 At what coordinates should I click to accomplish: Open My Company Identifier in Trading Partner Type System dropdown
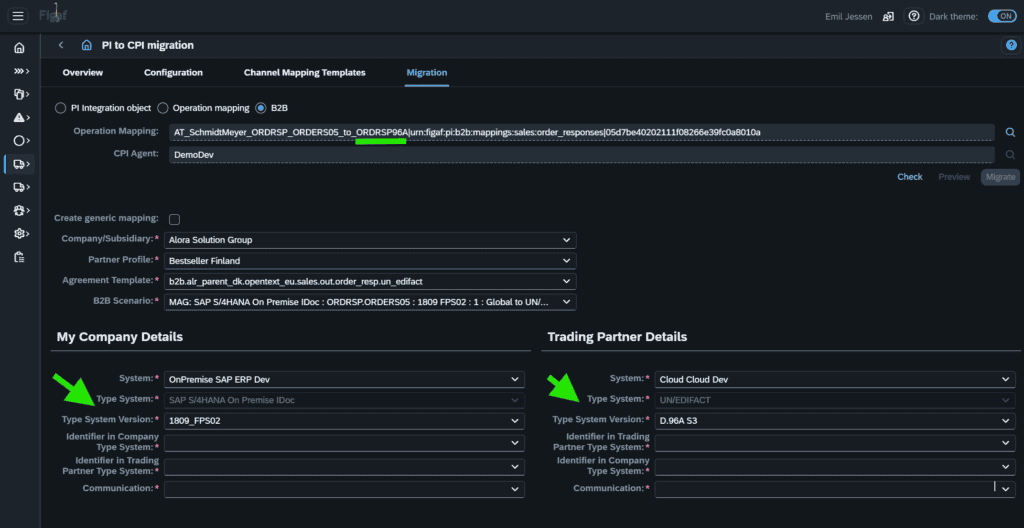pyautogui.click(x=344, y=467)
